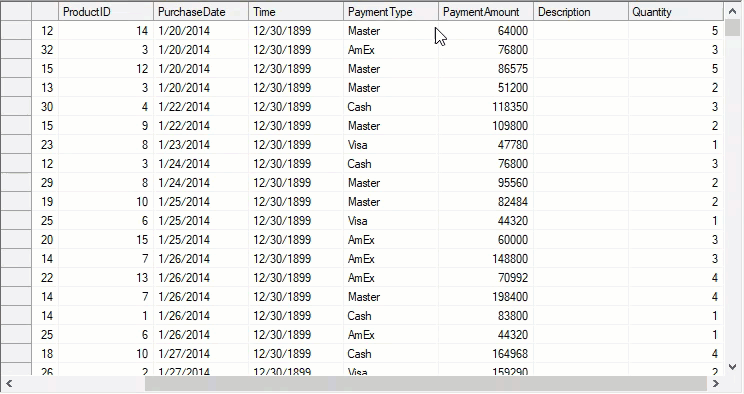Select ProductID 9 in the 109800 row
This screenshot has width=744, height=394.
106,126
